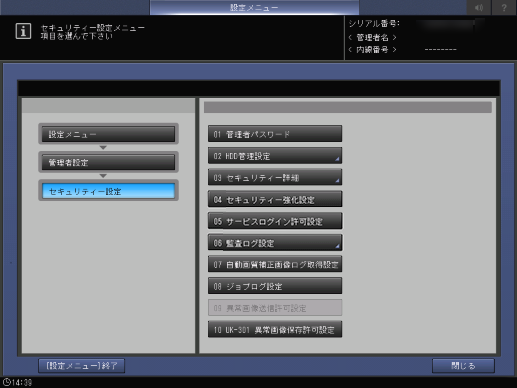Open 10 UK-301 異常画像保存許可設定
The width and height of the screenshot is (517, 388).
[275, 330]
